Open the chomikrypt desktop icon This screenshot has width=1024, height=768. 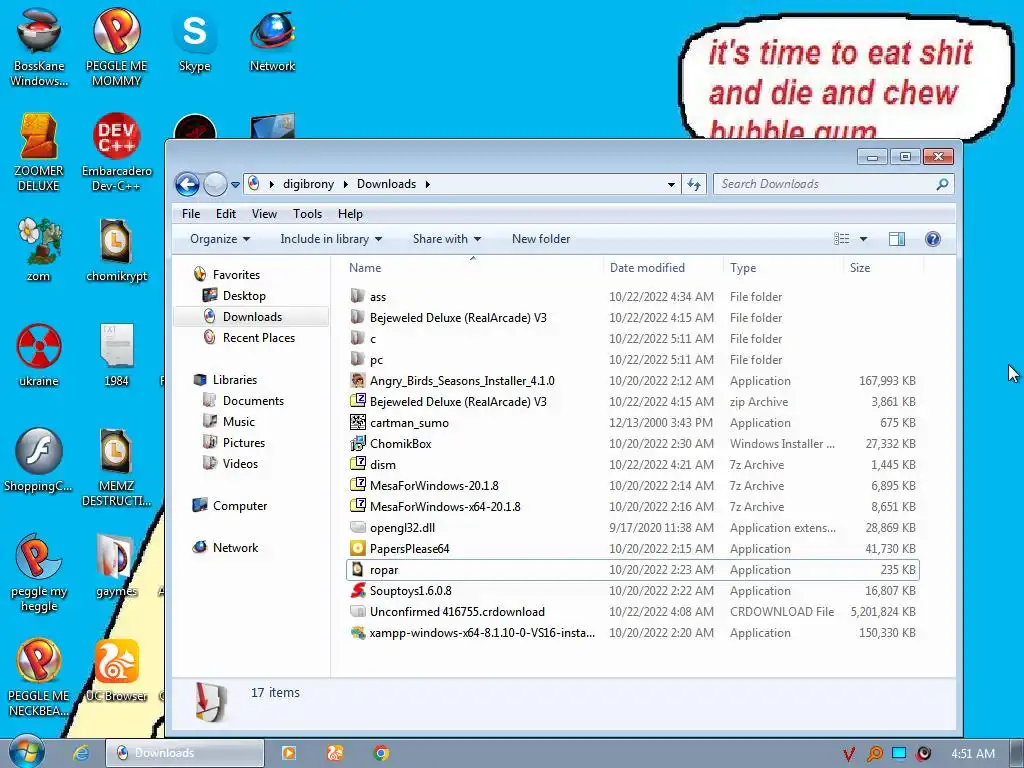[116, 250]
